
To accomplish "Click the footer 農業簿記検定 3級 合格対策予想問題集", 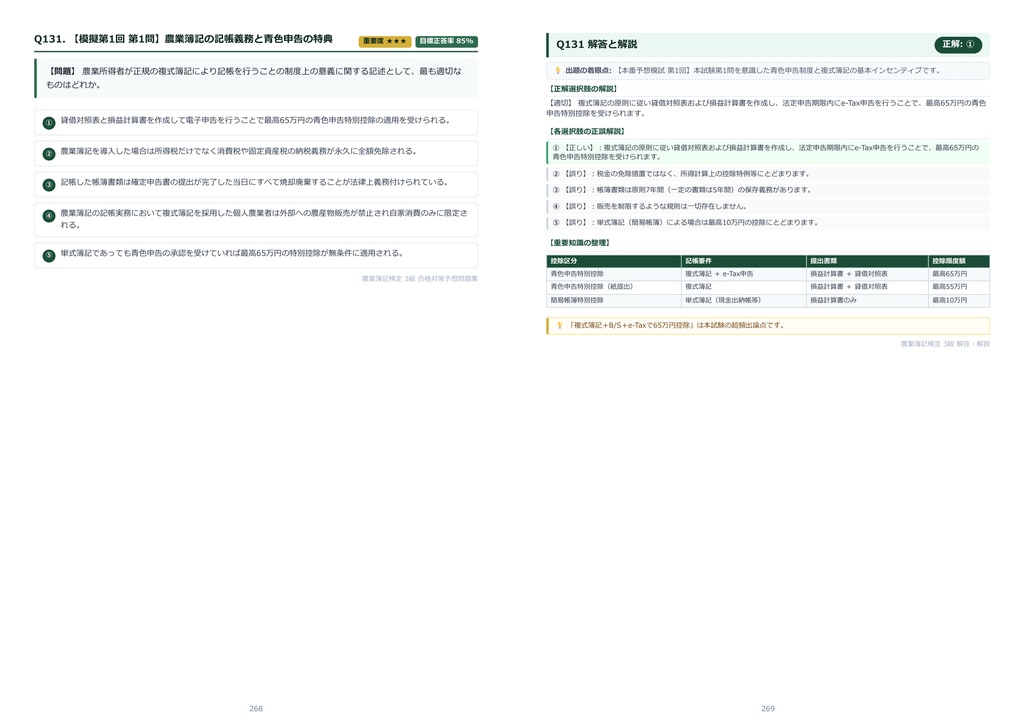I will (x=420, y=279).
